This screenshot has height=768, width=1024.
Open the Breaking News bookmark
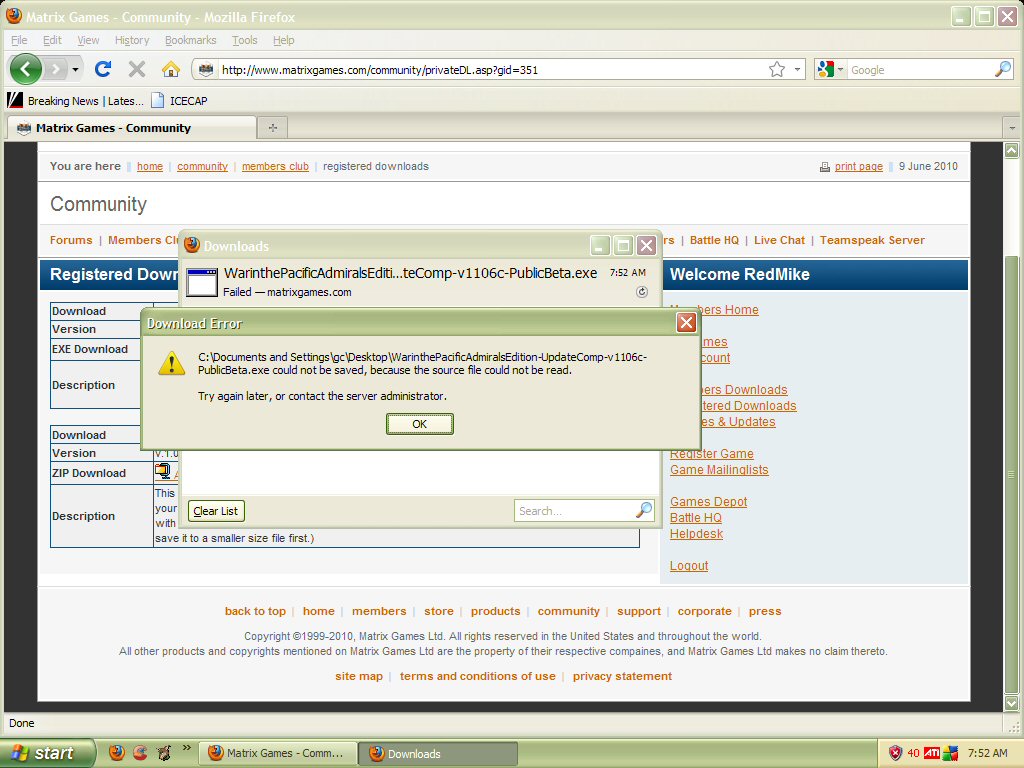click(x=76, y=101)
